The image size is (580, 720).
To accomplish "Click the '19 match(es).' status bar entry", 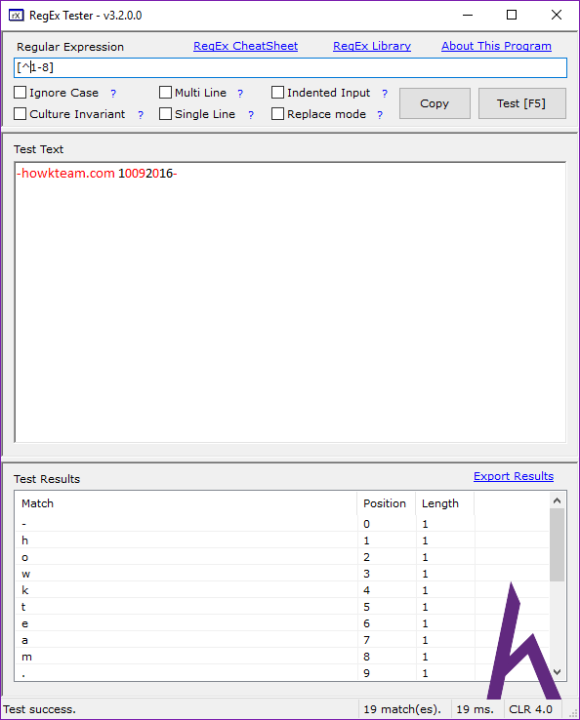I will click(404, 709).
